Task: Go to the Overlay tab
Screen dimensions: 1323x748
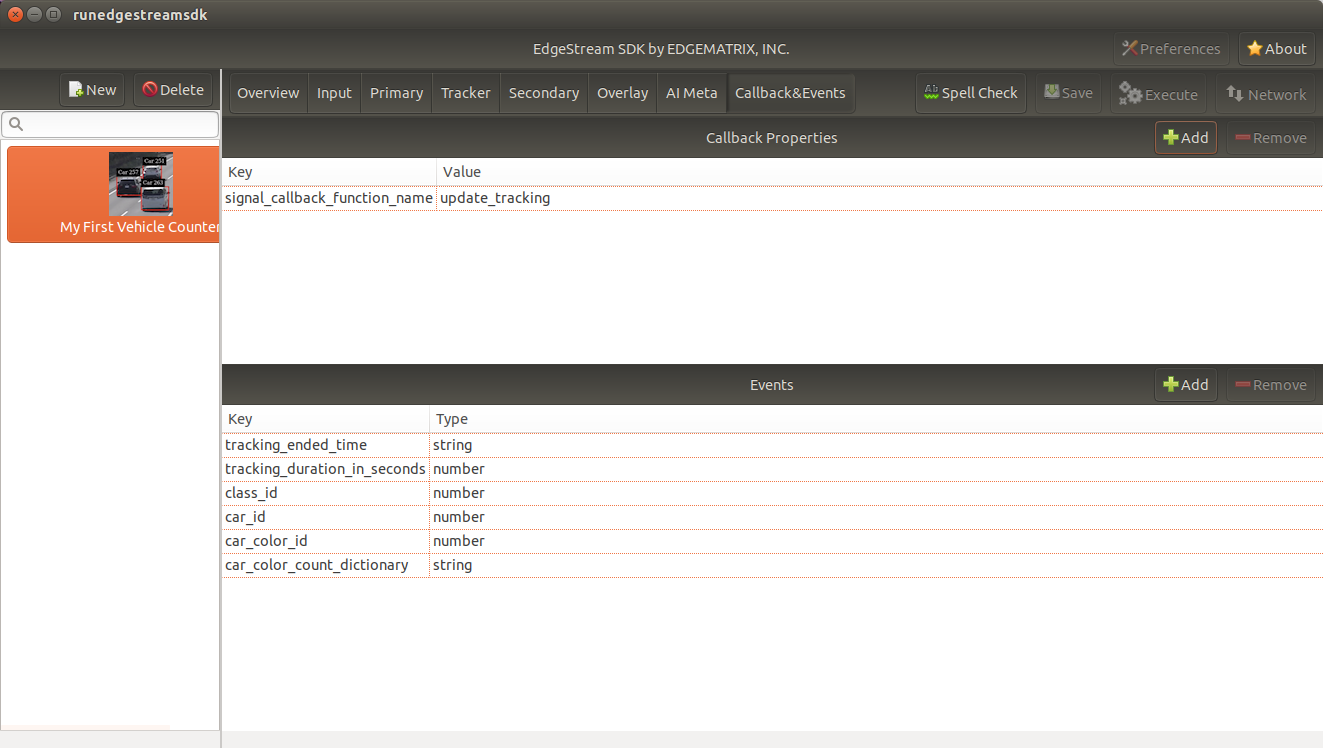Action: tap(622, 93)
